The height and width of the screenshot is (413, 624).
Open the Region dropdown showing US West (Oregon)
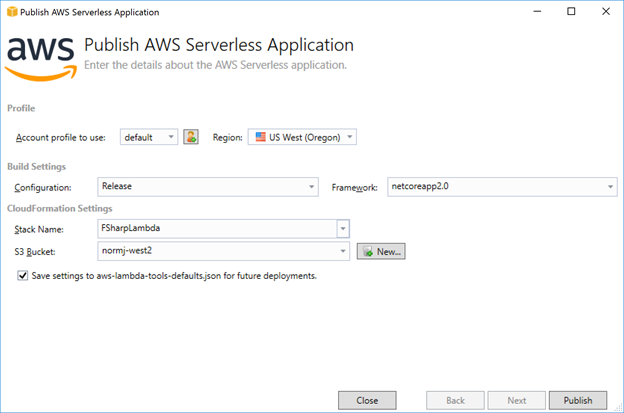click(x=302, y=137)
